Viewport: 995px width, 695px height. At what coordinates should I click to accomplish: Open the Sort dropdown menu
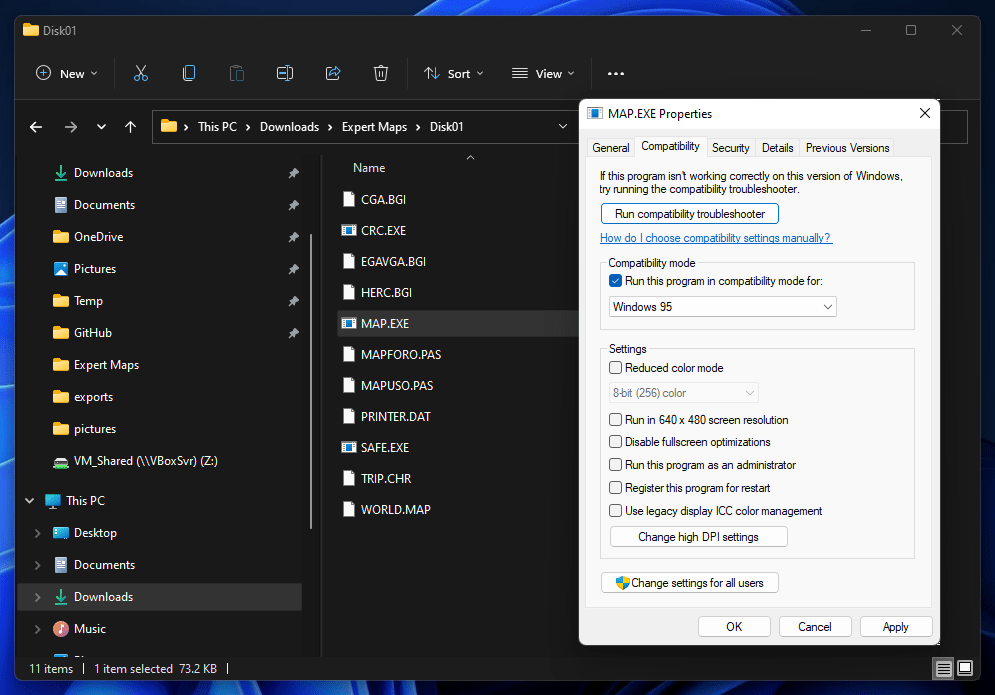(453, 73)
